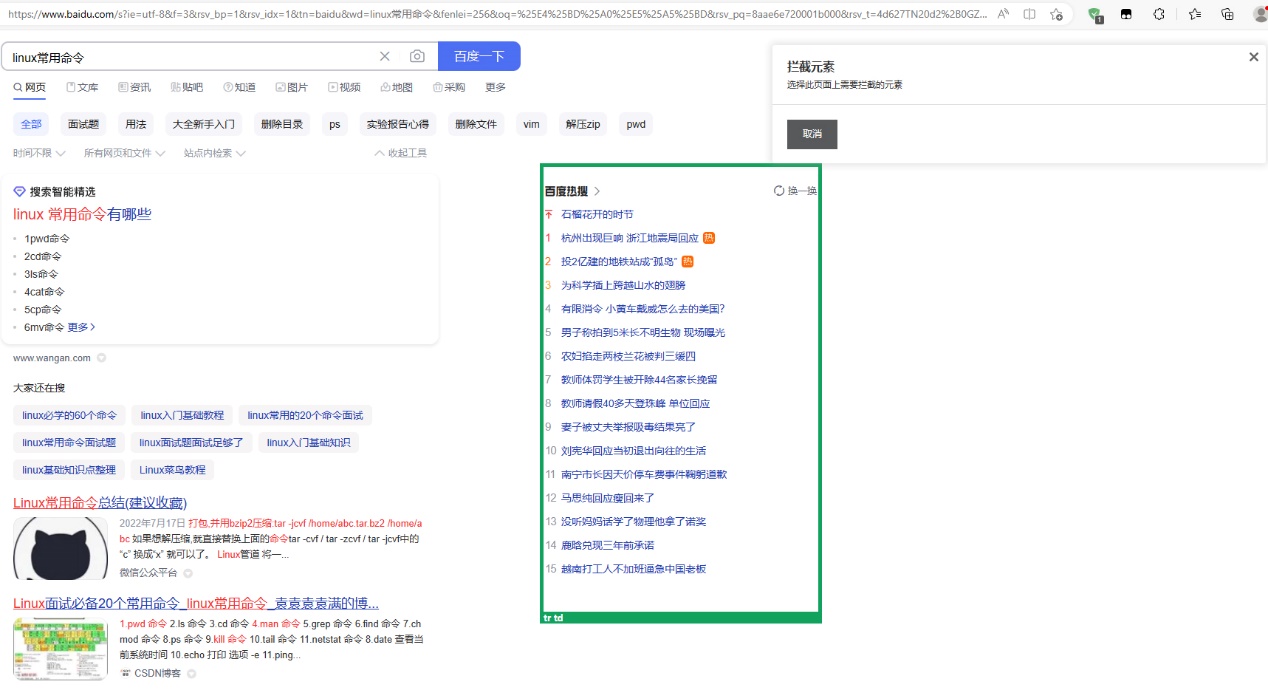Image resolution: width=1268 pixels, height=690 pixels.
Task: Open the Extensions puzzle icon
Action: pos(1159,14)
